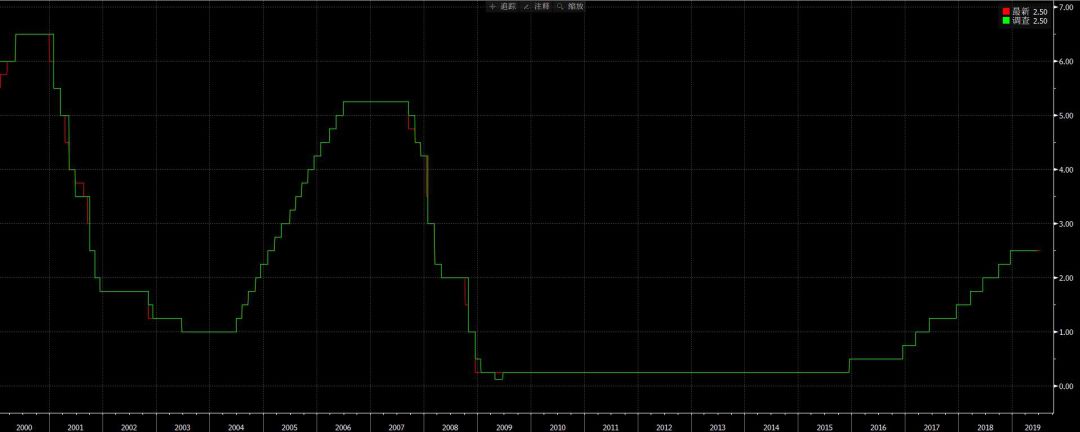Screen dimensions: 1080x432
Task: Select the 2012 year label on time axis
Action: pos(664,427)
